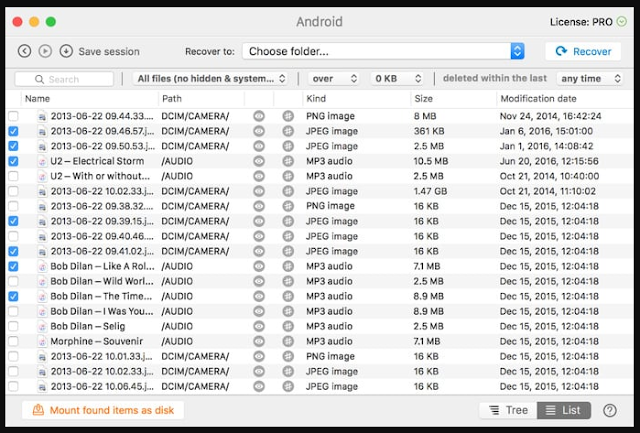Click the green license status icon
The image size is (640, 433).
(622, 22)
